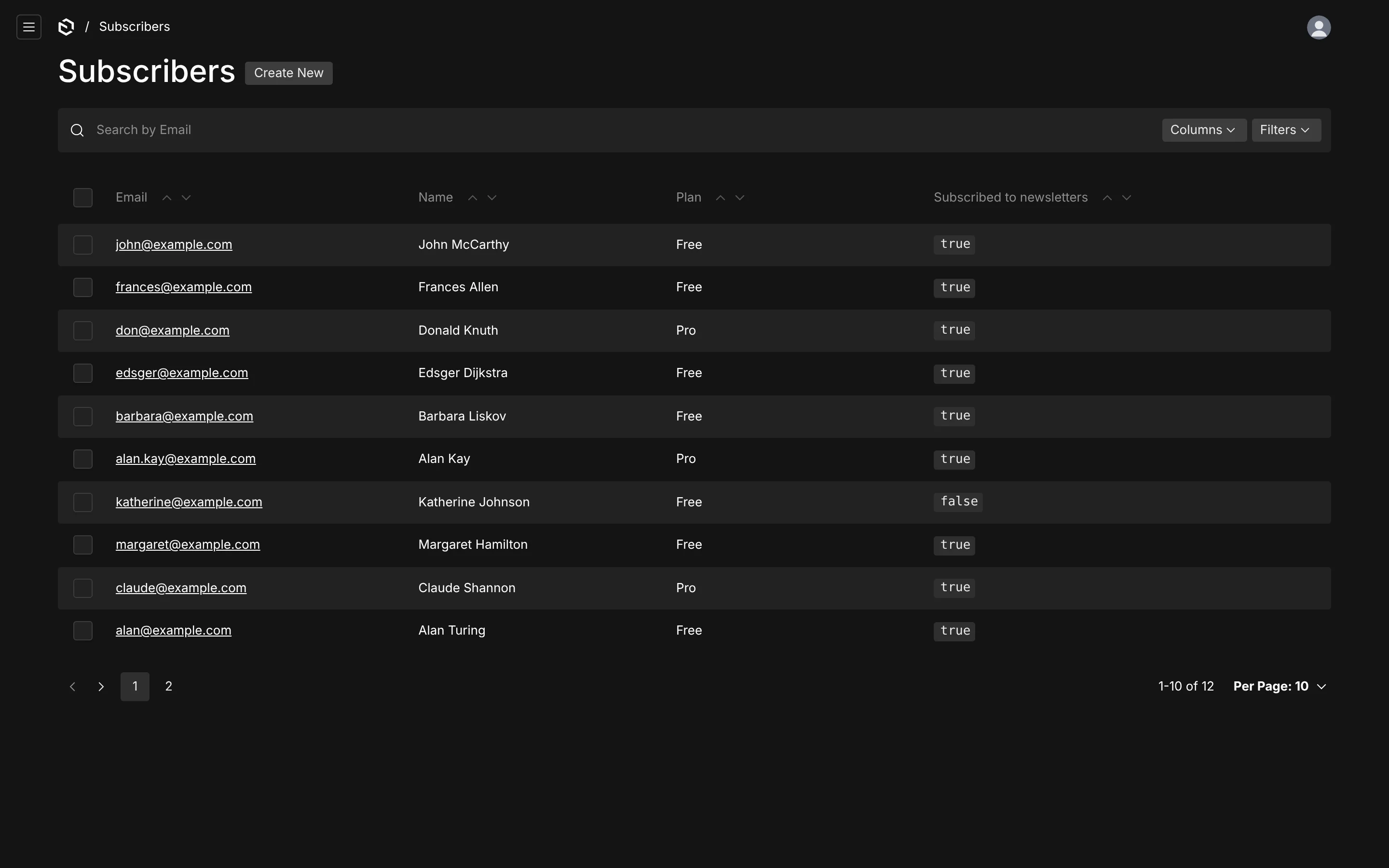
Task: Sort Plan column ascending arrow
Action: coord(721,198)
